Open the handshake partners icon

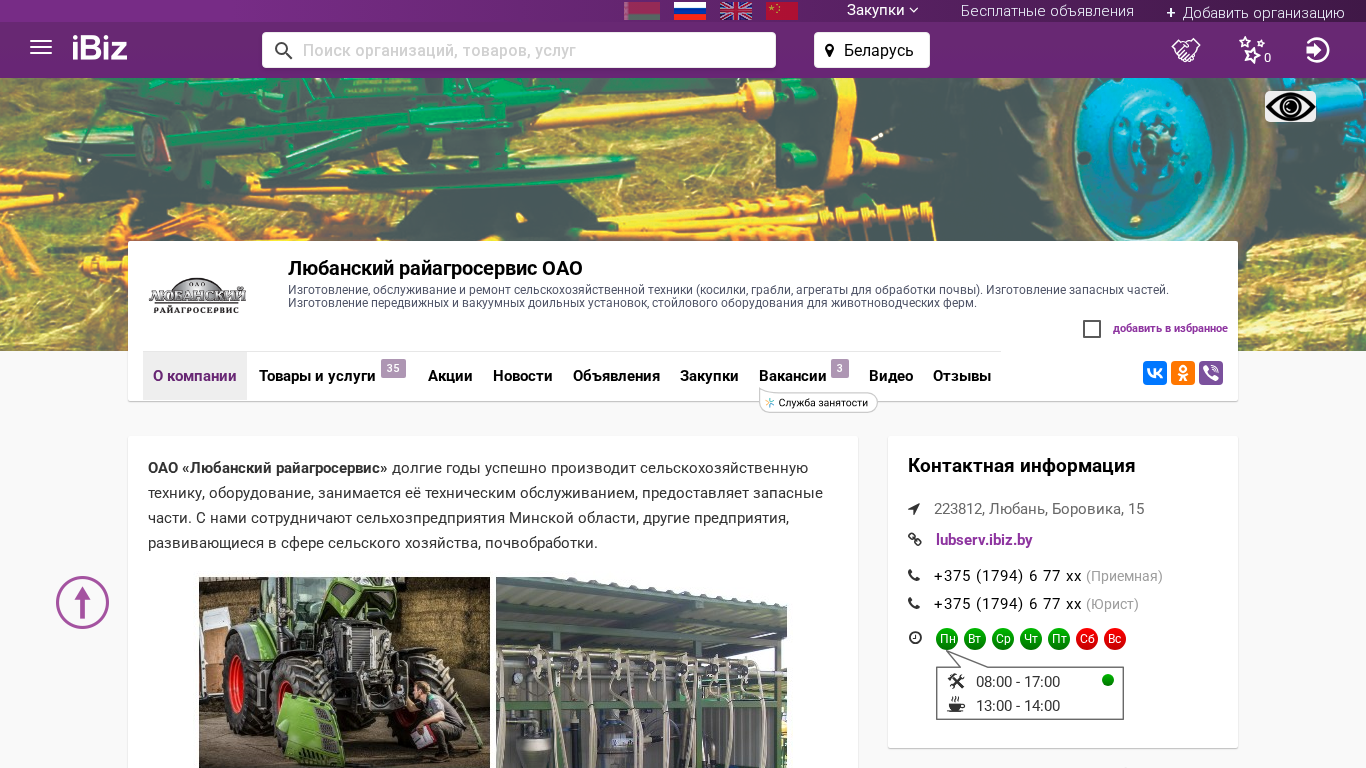[1186, 50]
